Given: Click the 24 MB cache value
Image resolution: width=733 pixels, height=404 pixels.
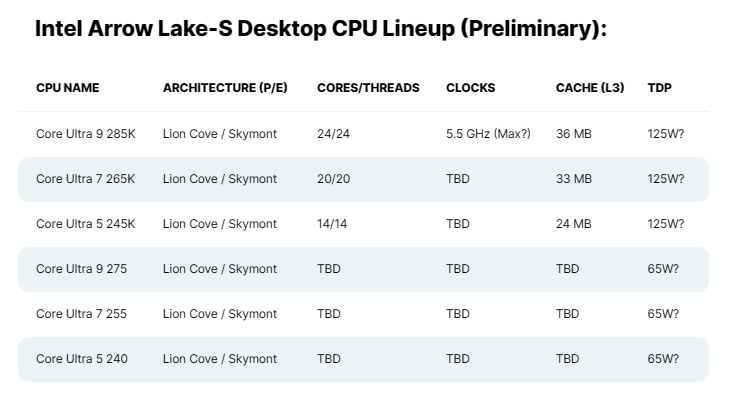Looking at the screenshot, I should coord(574,224).
